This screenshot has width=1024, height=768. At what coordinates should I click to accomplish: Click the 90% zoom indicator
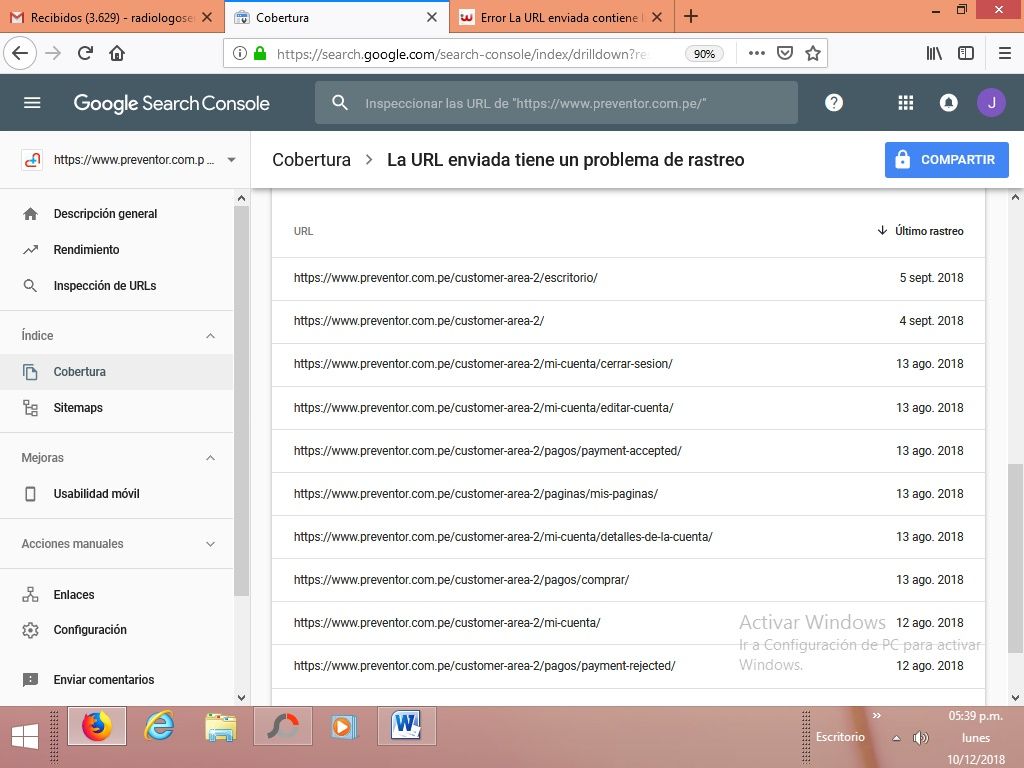(x=703, y=54)
